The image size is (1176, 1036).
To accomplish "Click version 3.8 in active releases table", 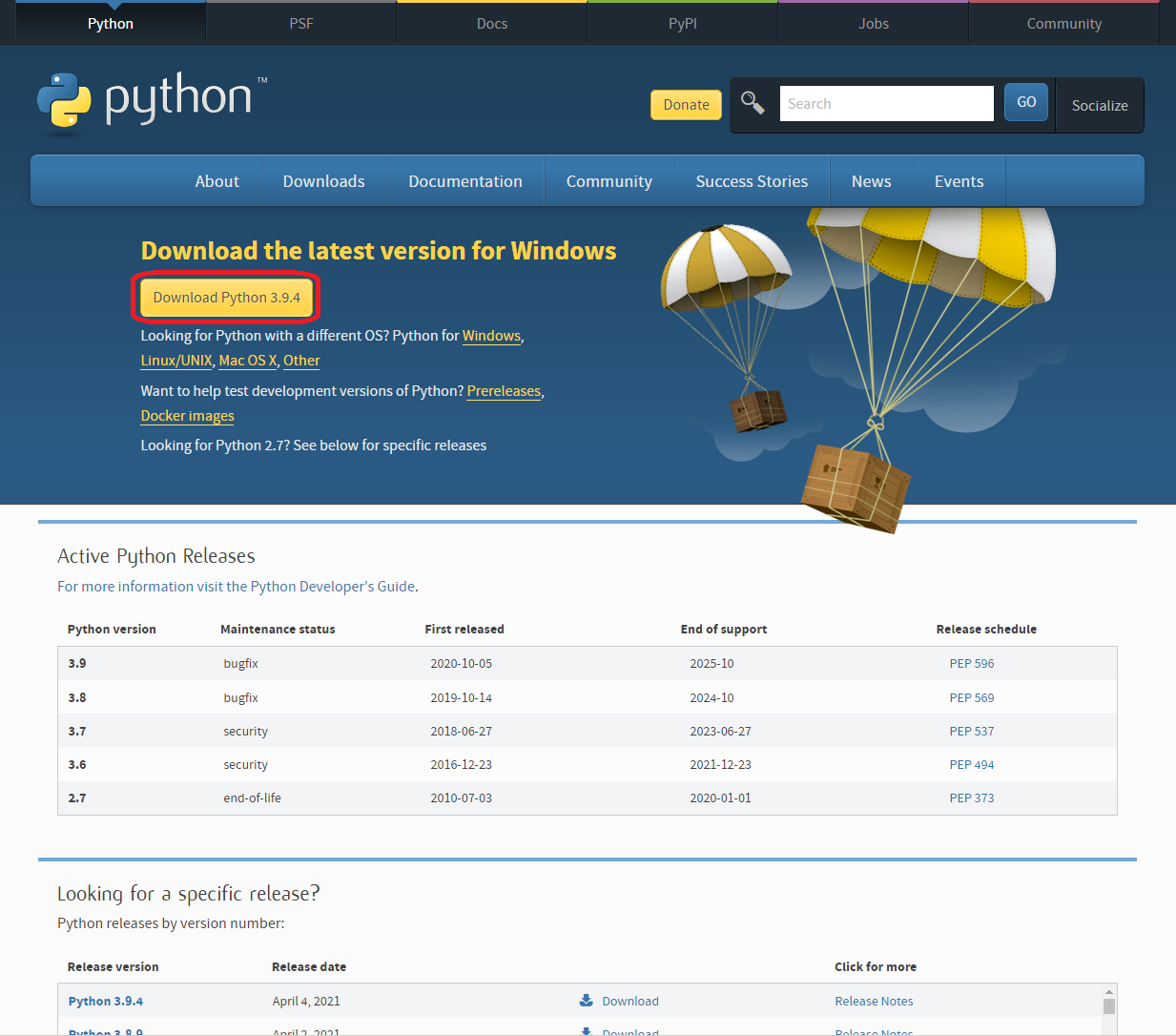I will pyautogui.click(x=77, y=698).
